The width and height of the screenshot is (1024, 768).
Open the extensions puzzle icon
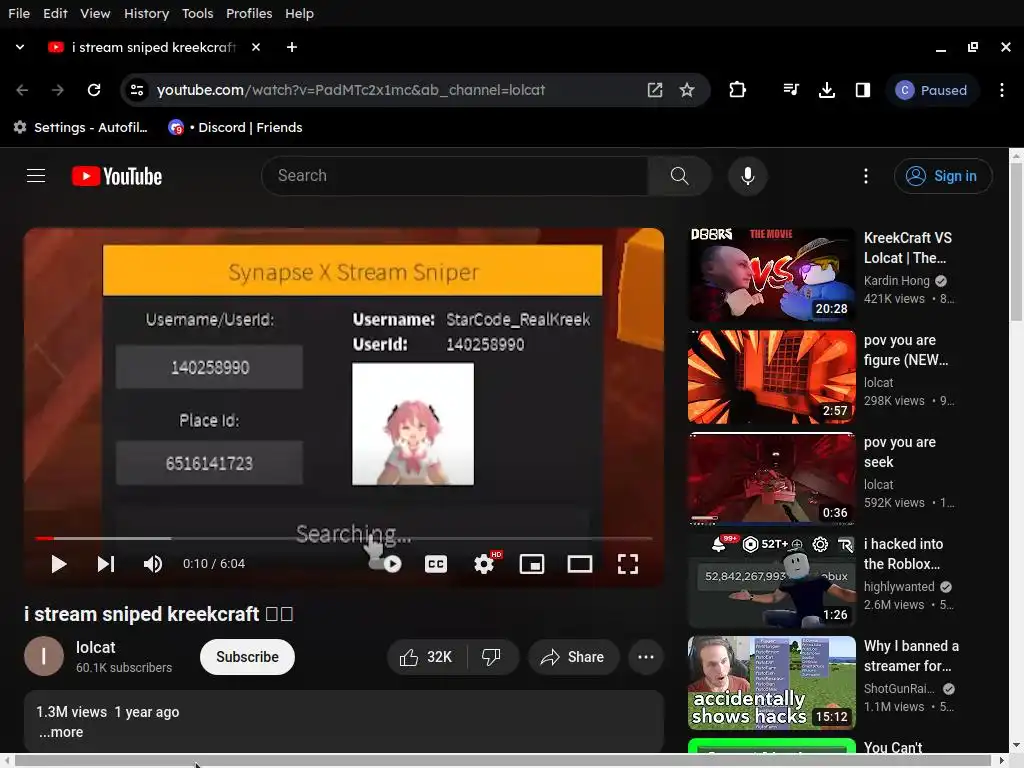[737, 90]
